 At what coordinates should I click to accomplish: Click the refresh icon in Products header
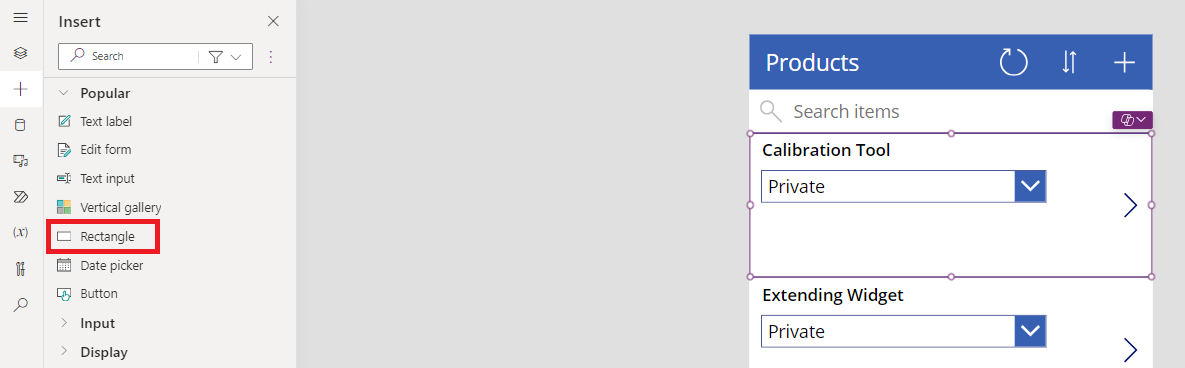(1013, 62)
